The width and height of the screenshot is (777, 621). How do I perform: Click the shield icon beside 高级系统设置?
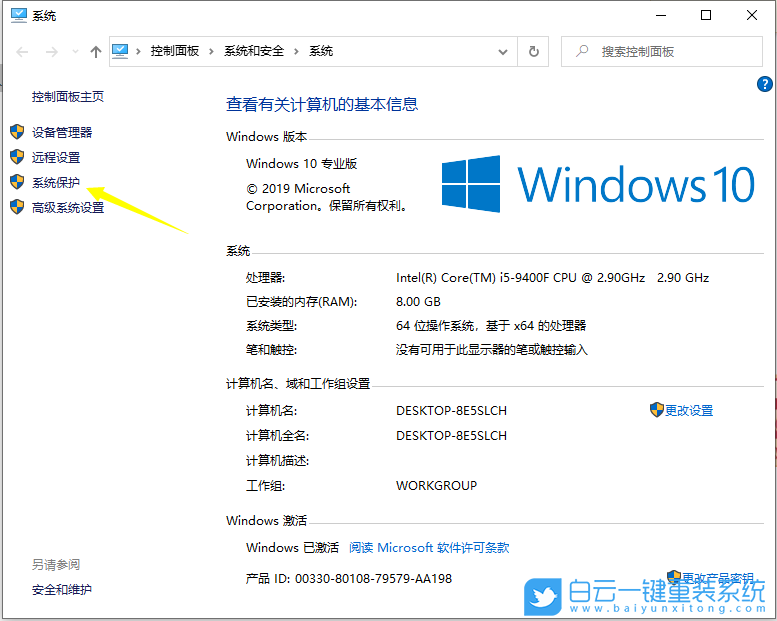click(17, 207)
